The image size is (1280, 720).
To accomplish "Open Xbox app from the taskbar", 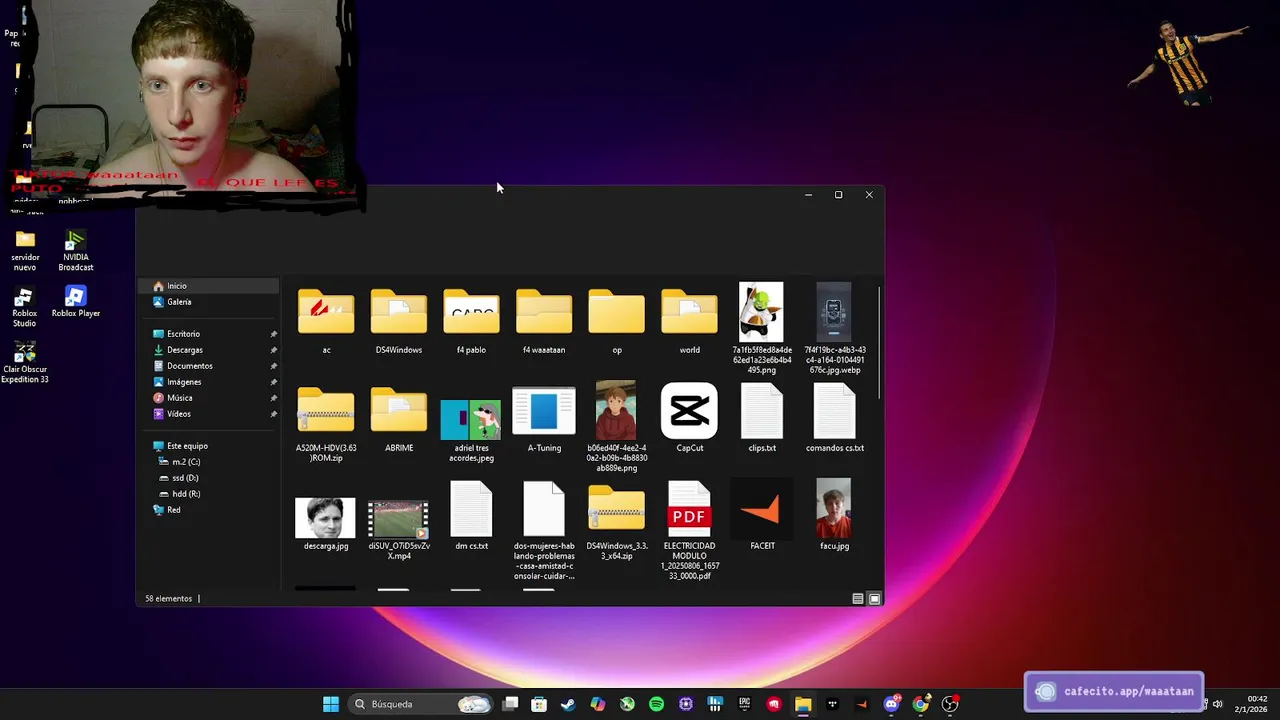I will tap(627, 704).
